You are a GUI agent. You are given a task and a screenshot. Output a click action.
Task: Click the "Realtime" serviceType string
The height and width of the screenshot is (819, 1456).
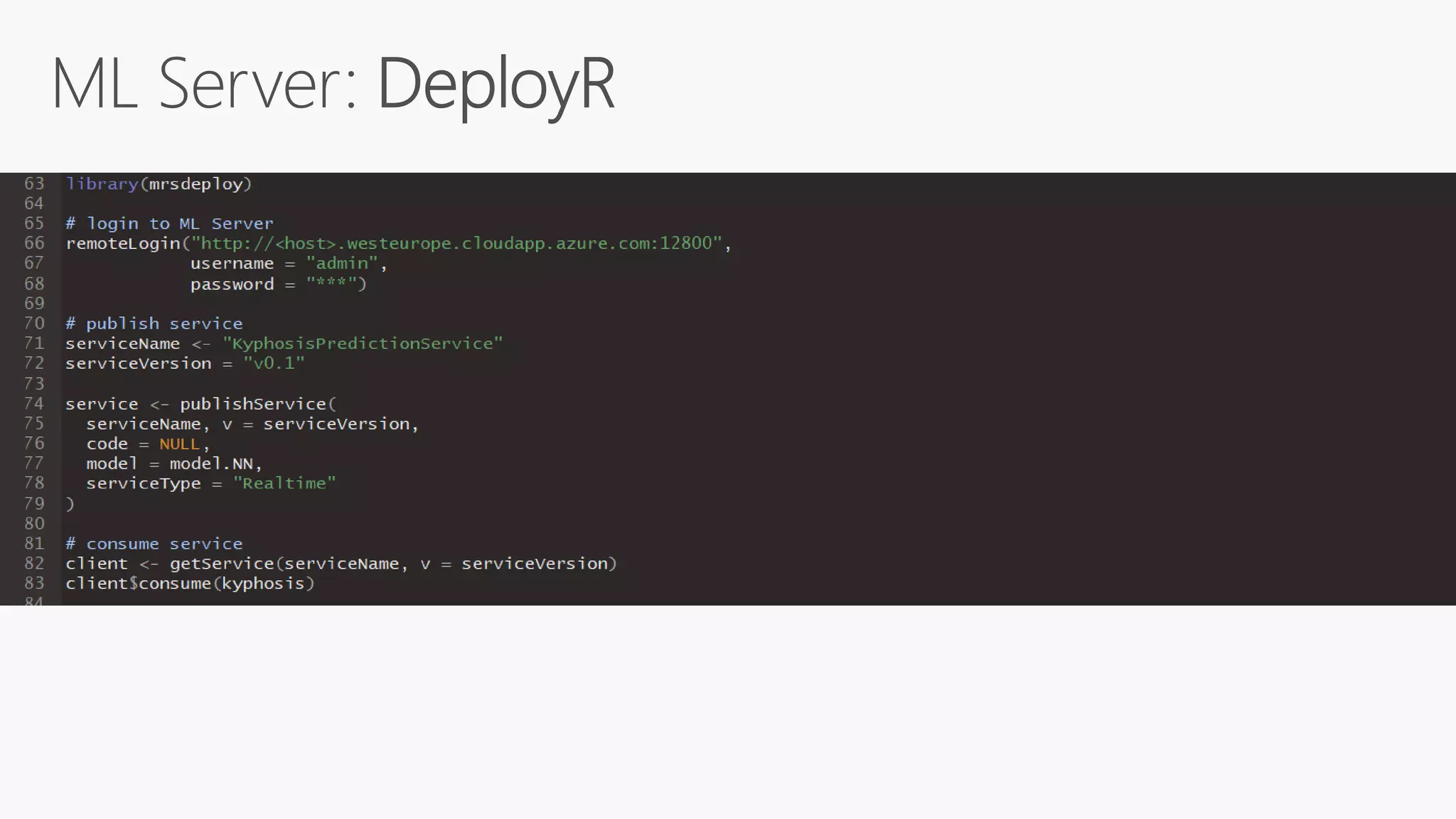click(x=284, y=483)
